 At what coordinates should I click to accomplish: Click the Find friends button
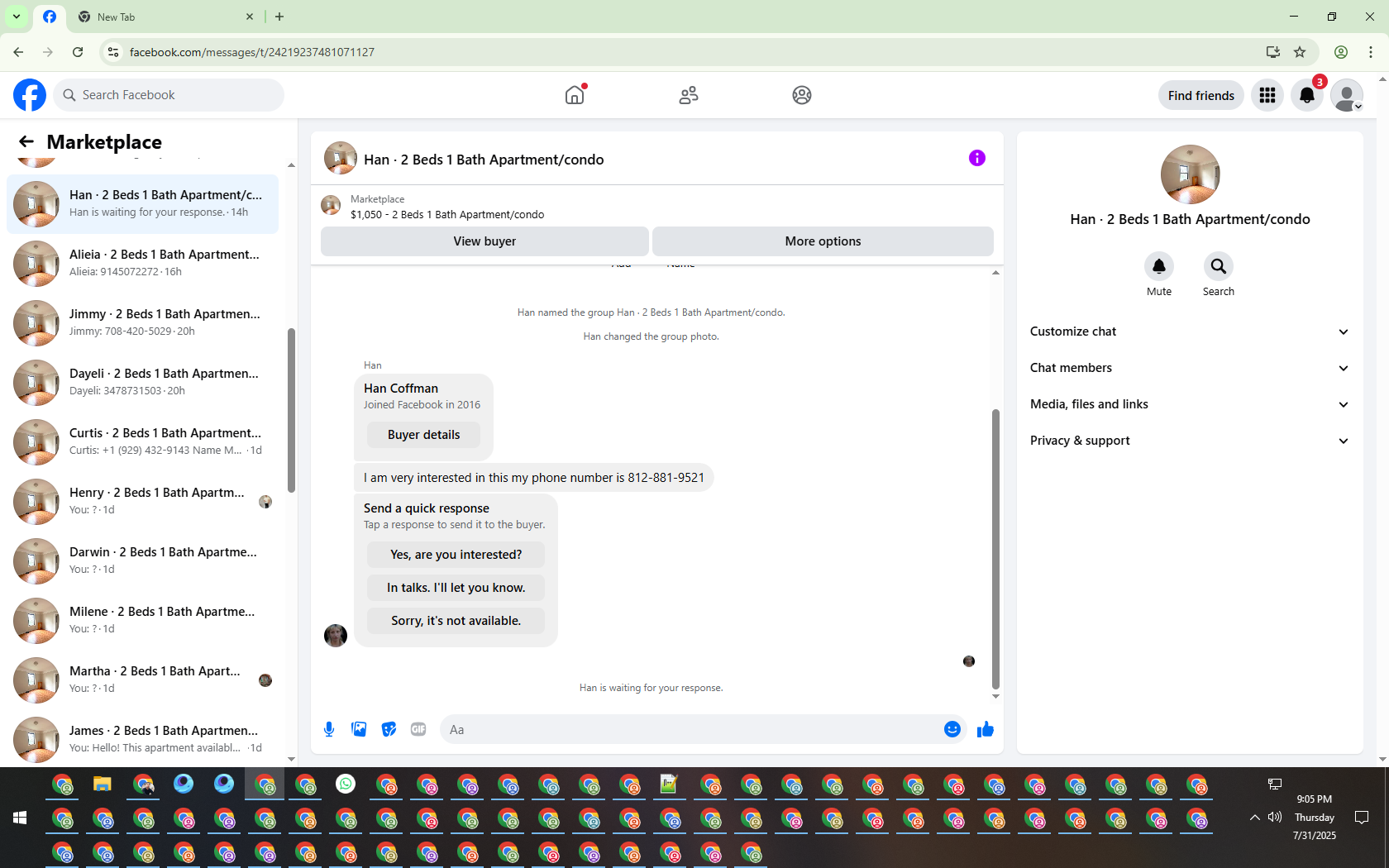[1200, 95]
